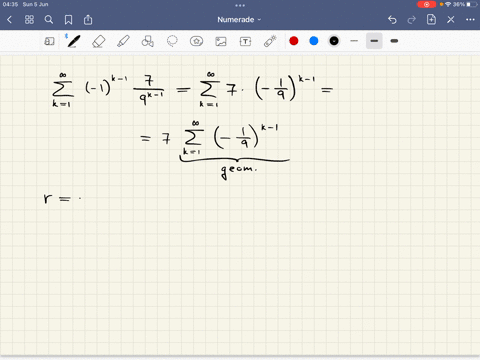Image resolution: width=480 pixels, height=360 pixels.
Task: Choose the blue pen color
Action: click(x=314, y=41)
